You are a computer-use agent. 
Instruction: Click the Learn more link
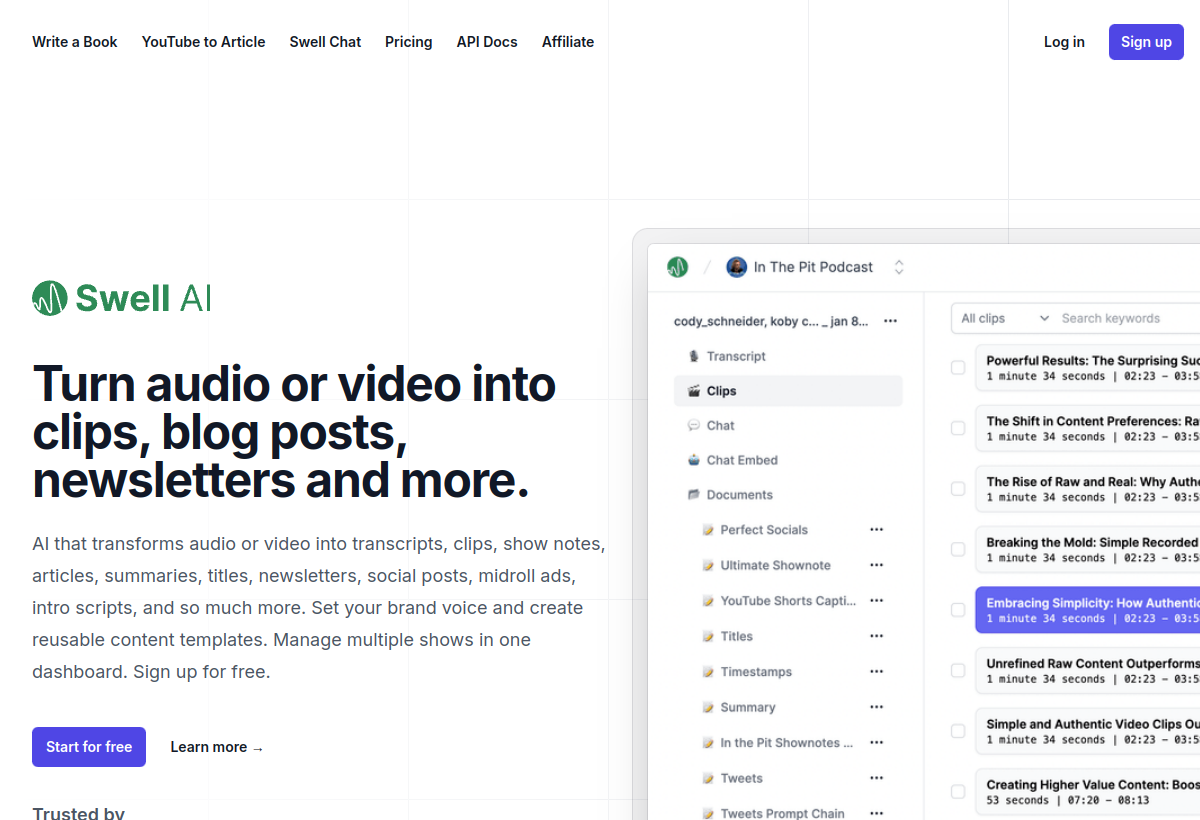click(x=217, y=747)
